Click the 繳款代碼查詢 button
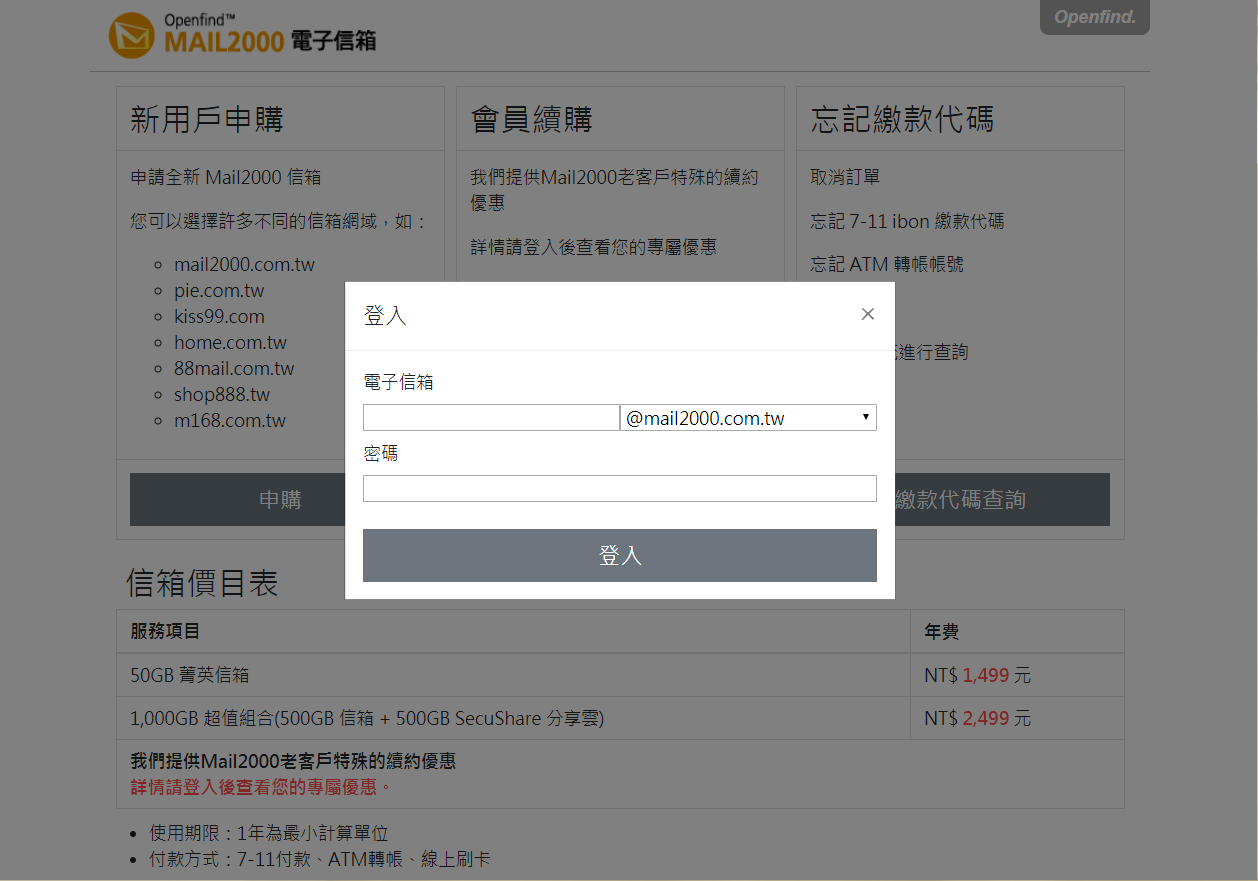The width and height of the screenshot is (1258, 881). click(x=1002, y=499)
